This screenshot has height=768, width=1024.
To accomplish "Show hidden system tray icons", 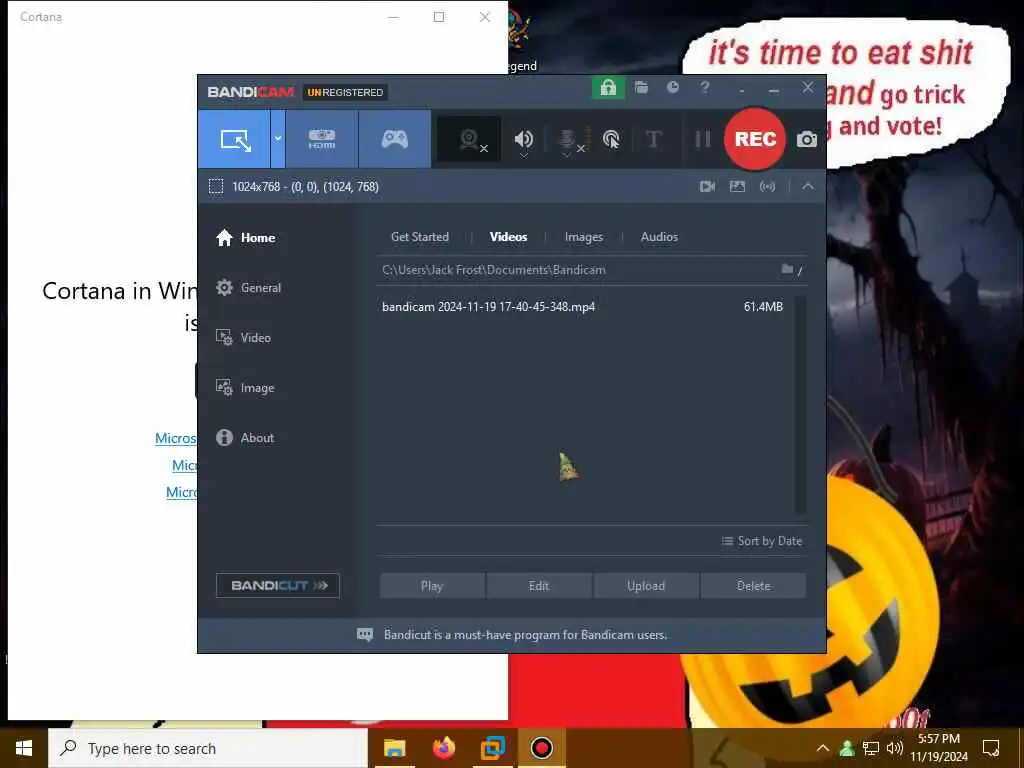I will coord(823,748).
